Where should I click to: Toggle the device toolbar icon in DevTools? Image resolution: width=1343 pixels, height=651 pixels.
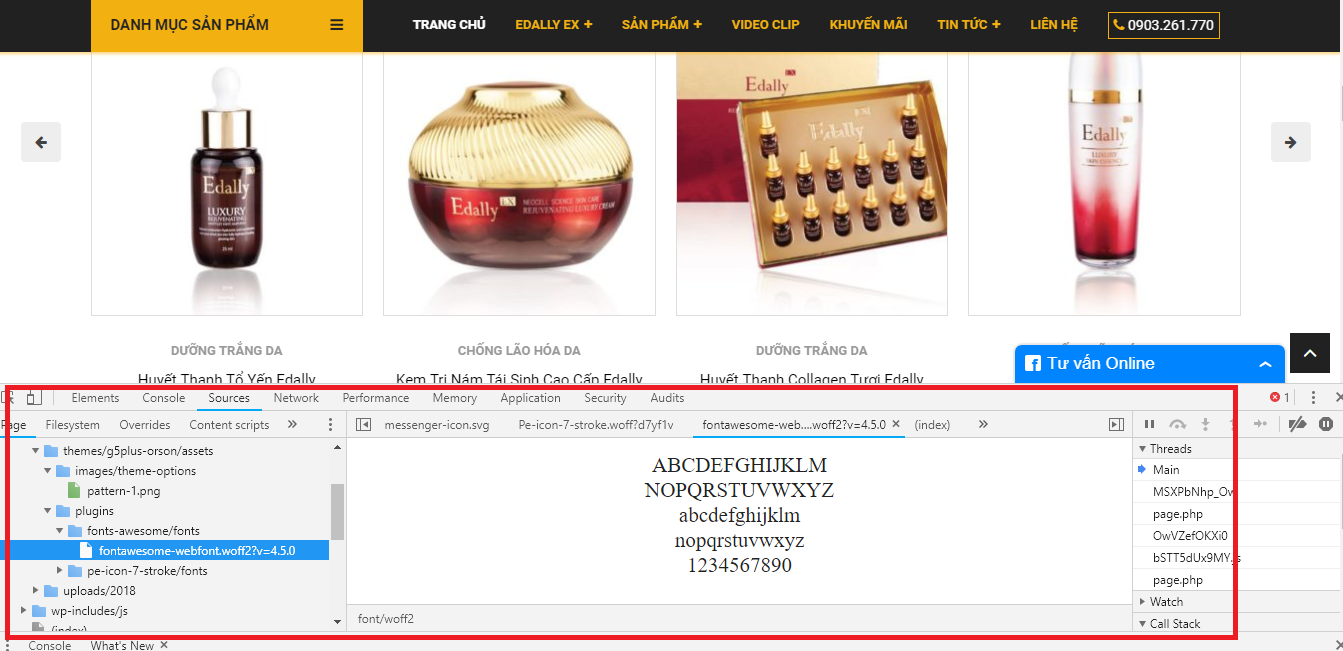34,398
